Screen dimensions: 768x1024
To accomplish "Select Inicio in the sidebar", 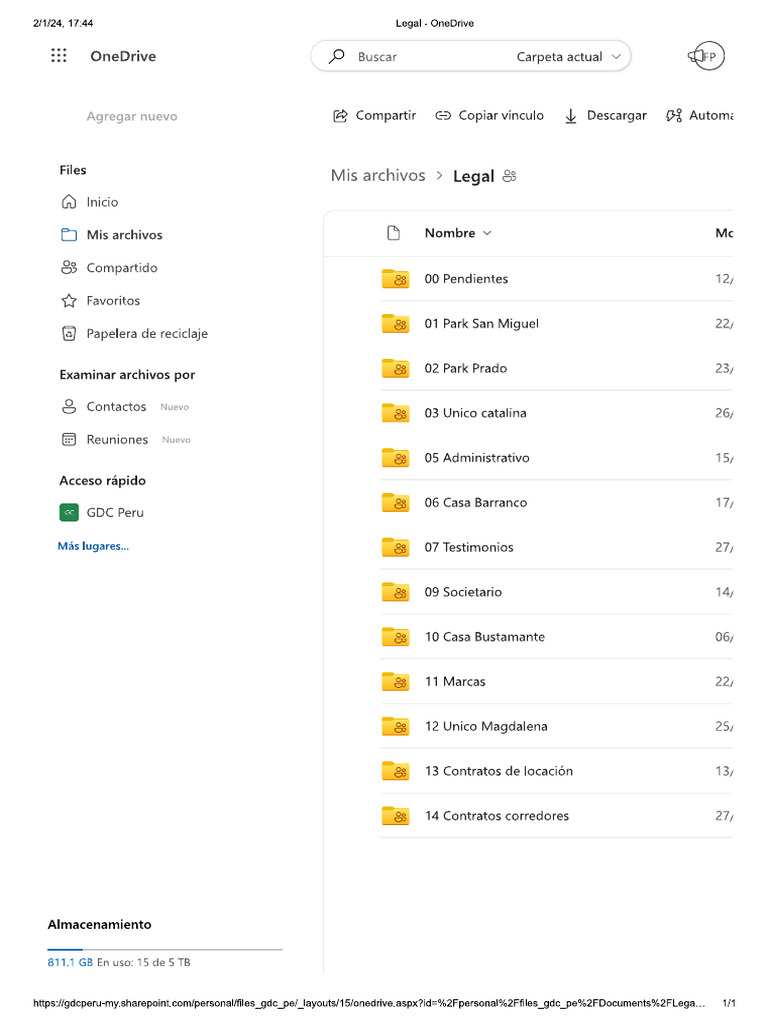I will point(103,202).
